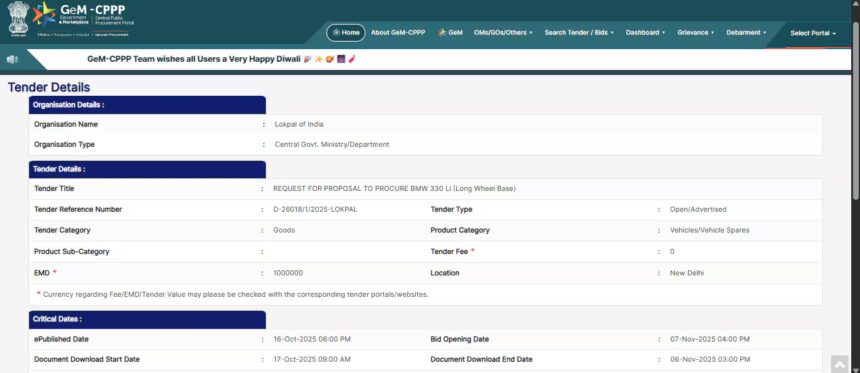
Task: Expand the OMs/GOs/Others menu
Action: (503, 33)
